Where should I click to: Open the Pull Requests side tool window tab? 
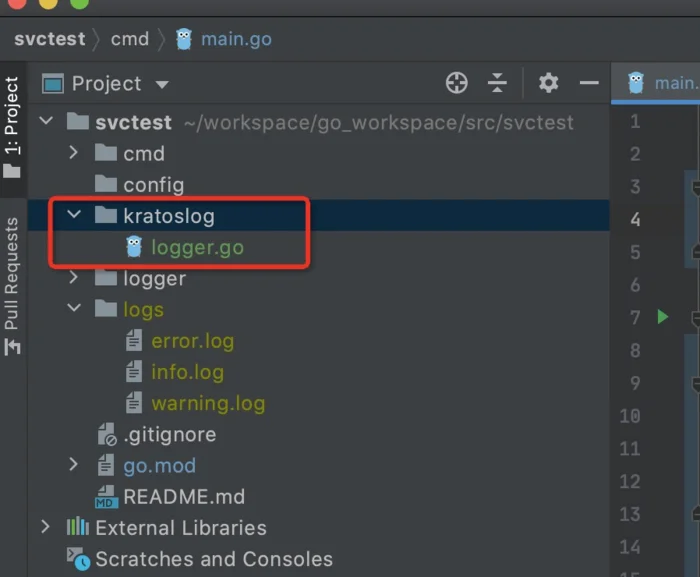pyautogui.click(x=12, y=286)
